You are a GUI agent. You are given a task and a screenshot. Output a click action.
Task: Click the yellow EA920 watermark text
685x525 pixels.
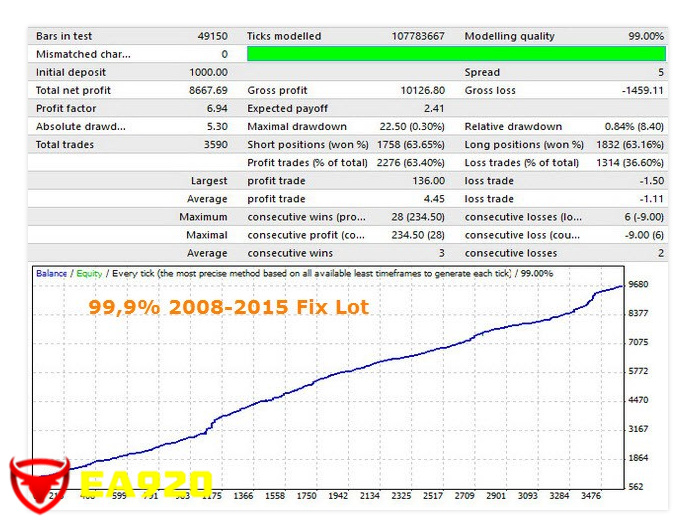[x=145, y=485]
